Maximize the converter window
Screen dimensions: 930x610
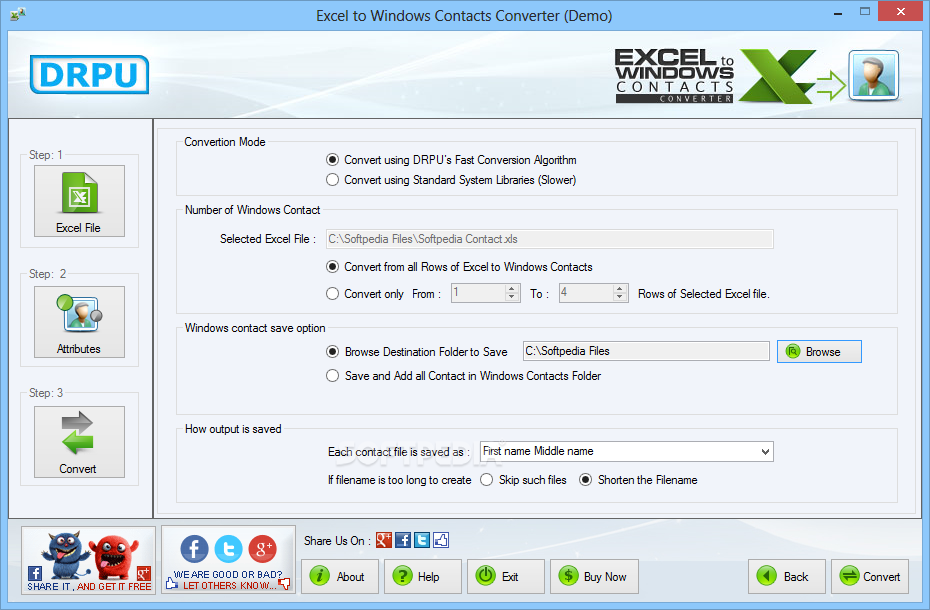click(x=865, y=12)
